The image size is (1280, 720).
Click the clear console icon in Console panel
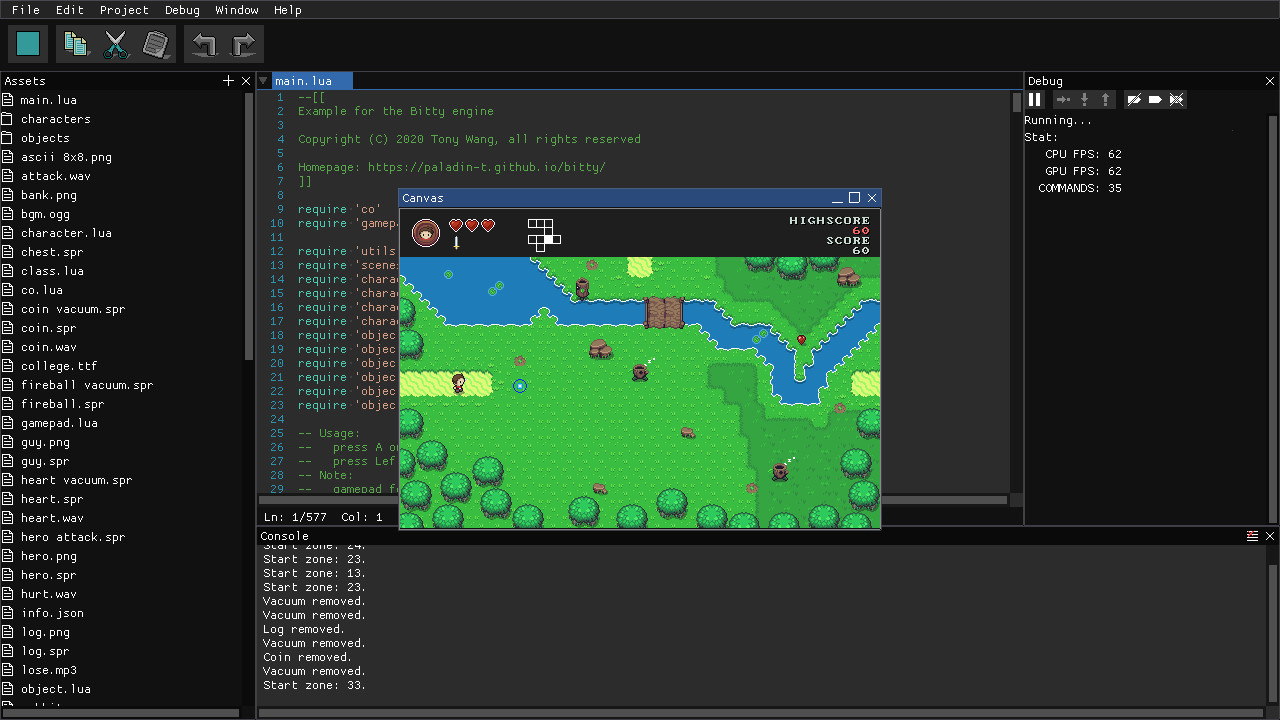point(1252,536)
